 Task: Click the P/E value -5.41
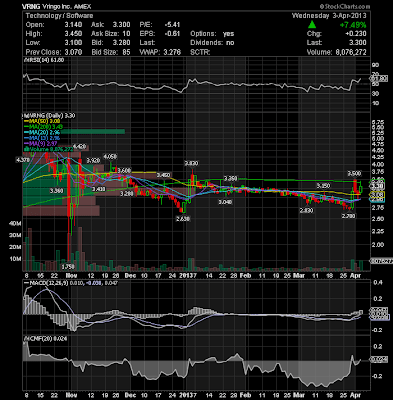(x=172, y=25)
